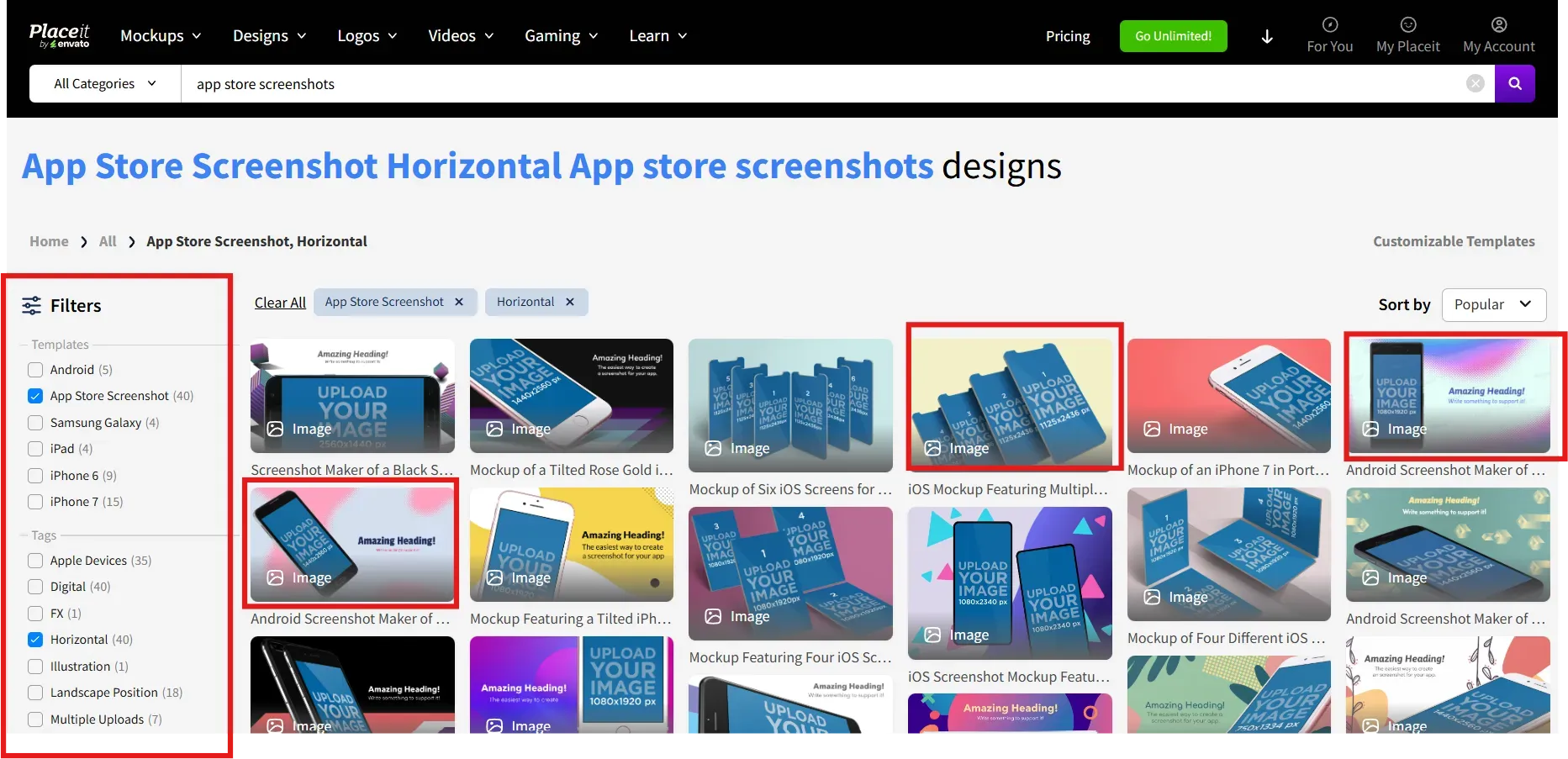Enable the iPhone 7 template filter

pos(34,502)
